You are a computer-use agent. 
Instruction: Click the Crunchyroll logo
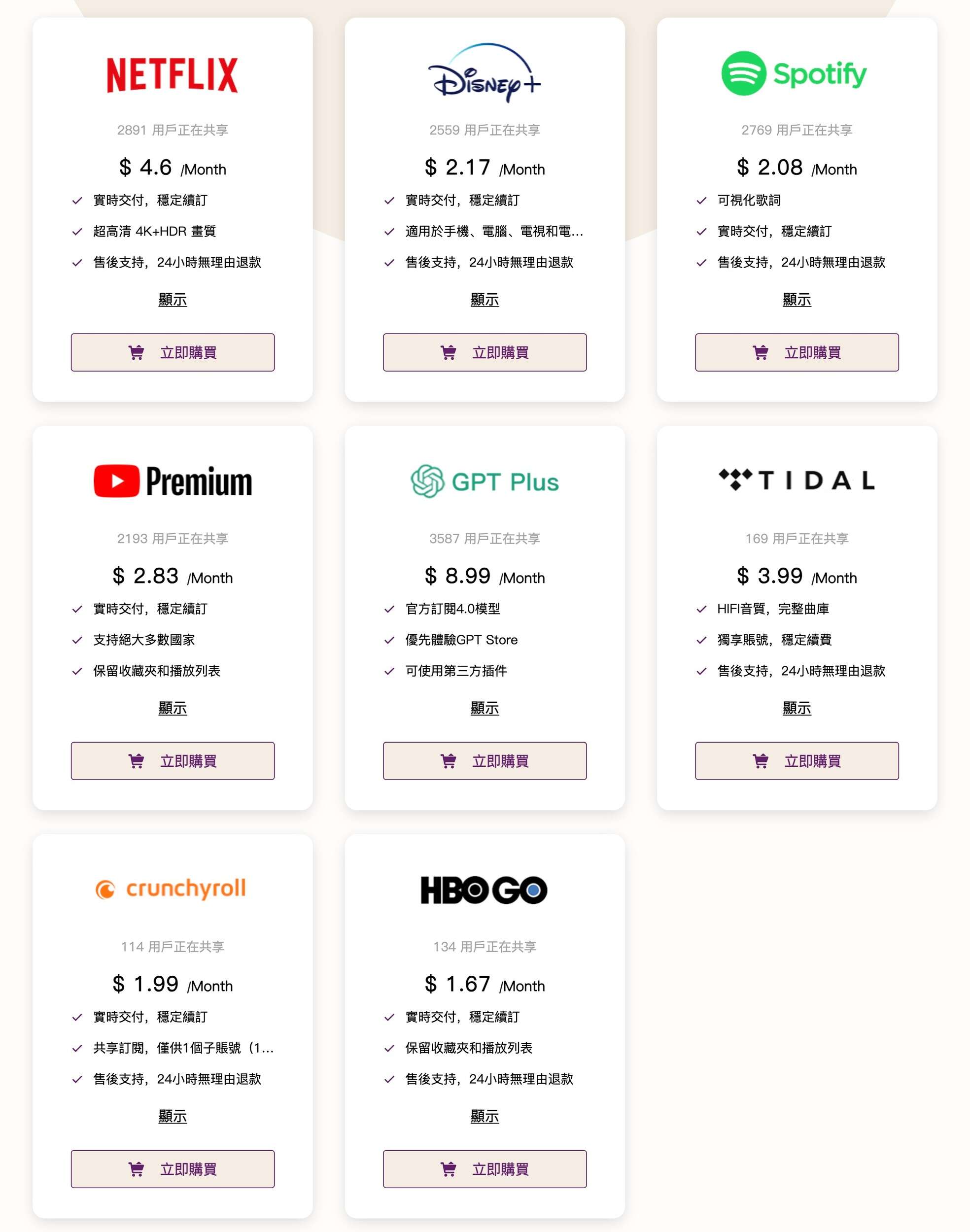click(x=172, y=889)
